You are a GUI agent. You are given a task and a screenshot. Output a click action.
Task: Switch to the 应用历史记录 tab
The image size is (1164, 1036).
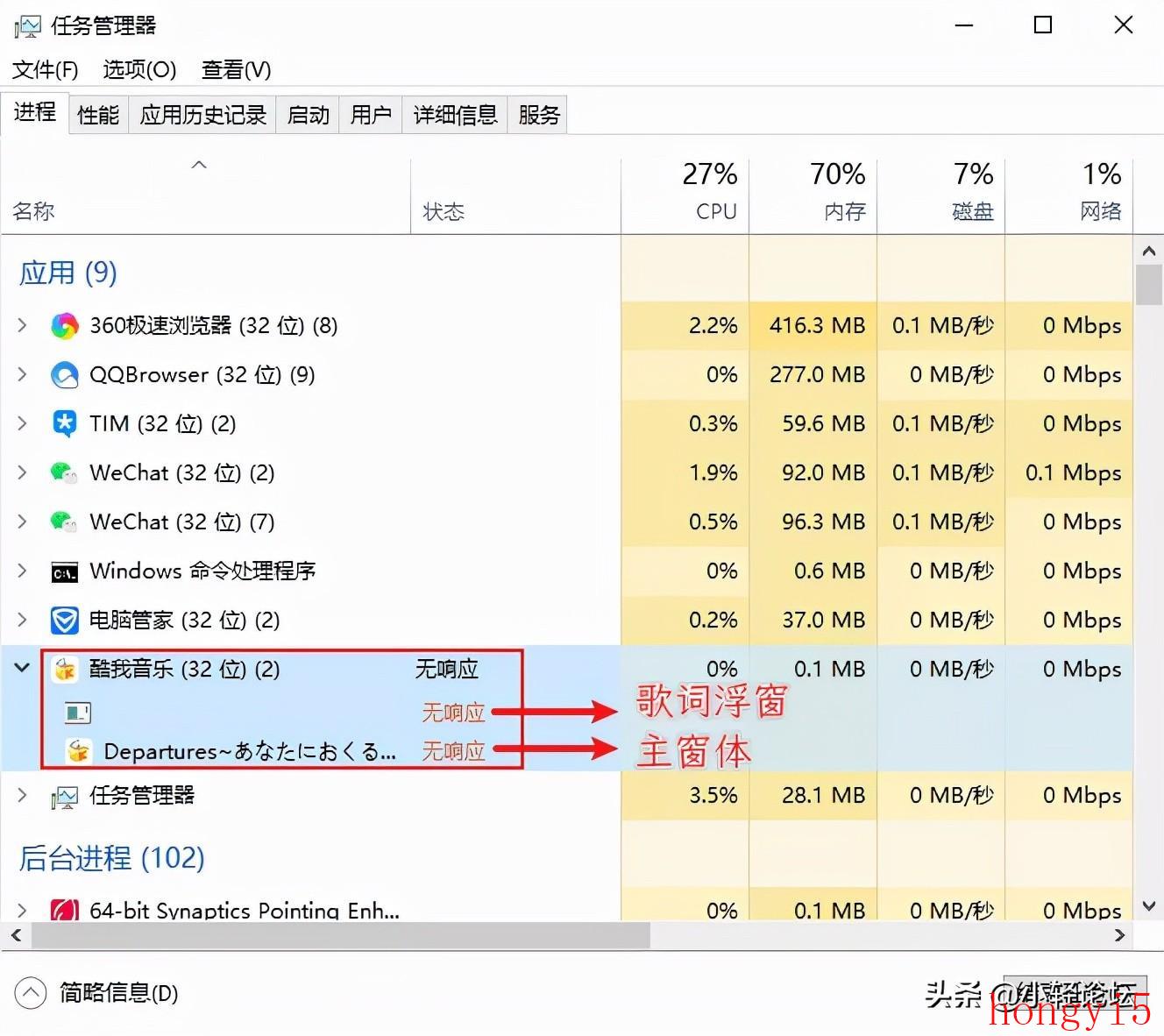tap(202, 115)
